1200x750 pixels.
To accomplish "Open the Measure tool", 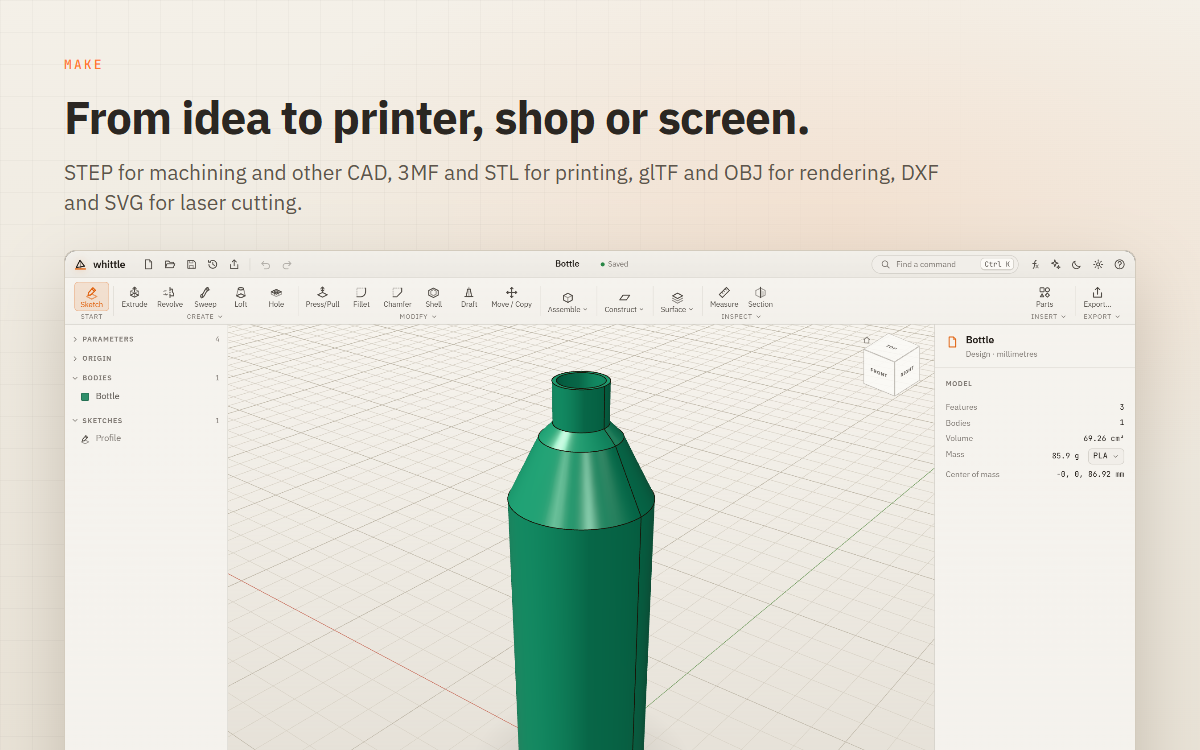I will (724, 297).
